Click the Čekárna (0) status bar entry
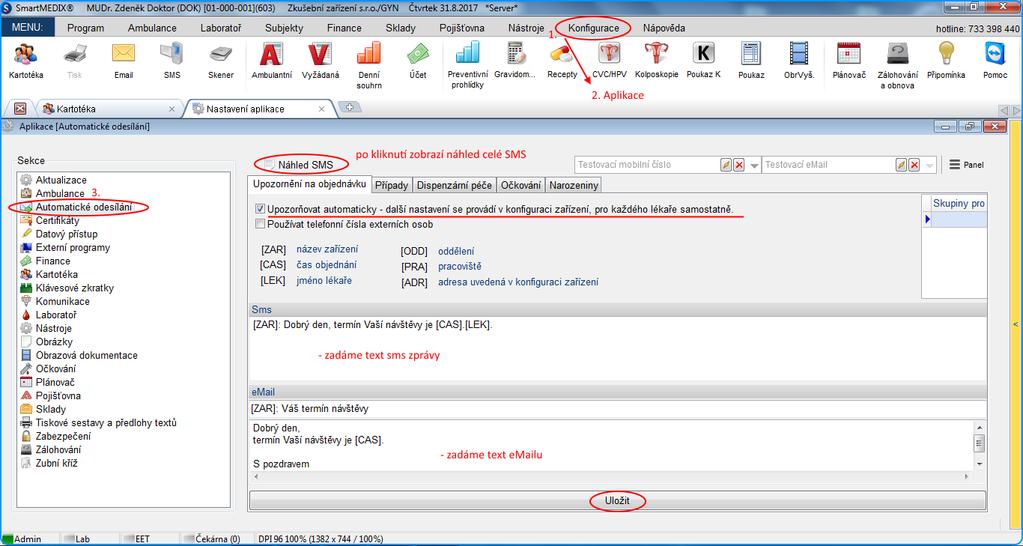1023x546 pixels. 211,539
